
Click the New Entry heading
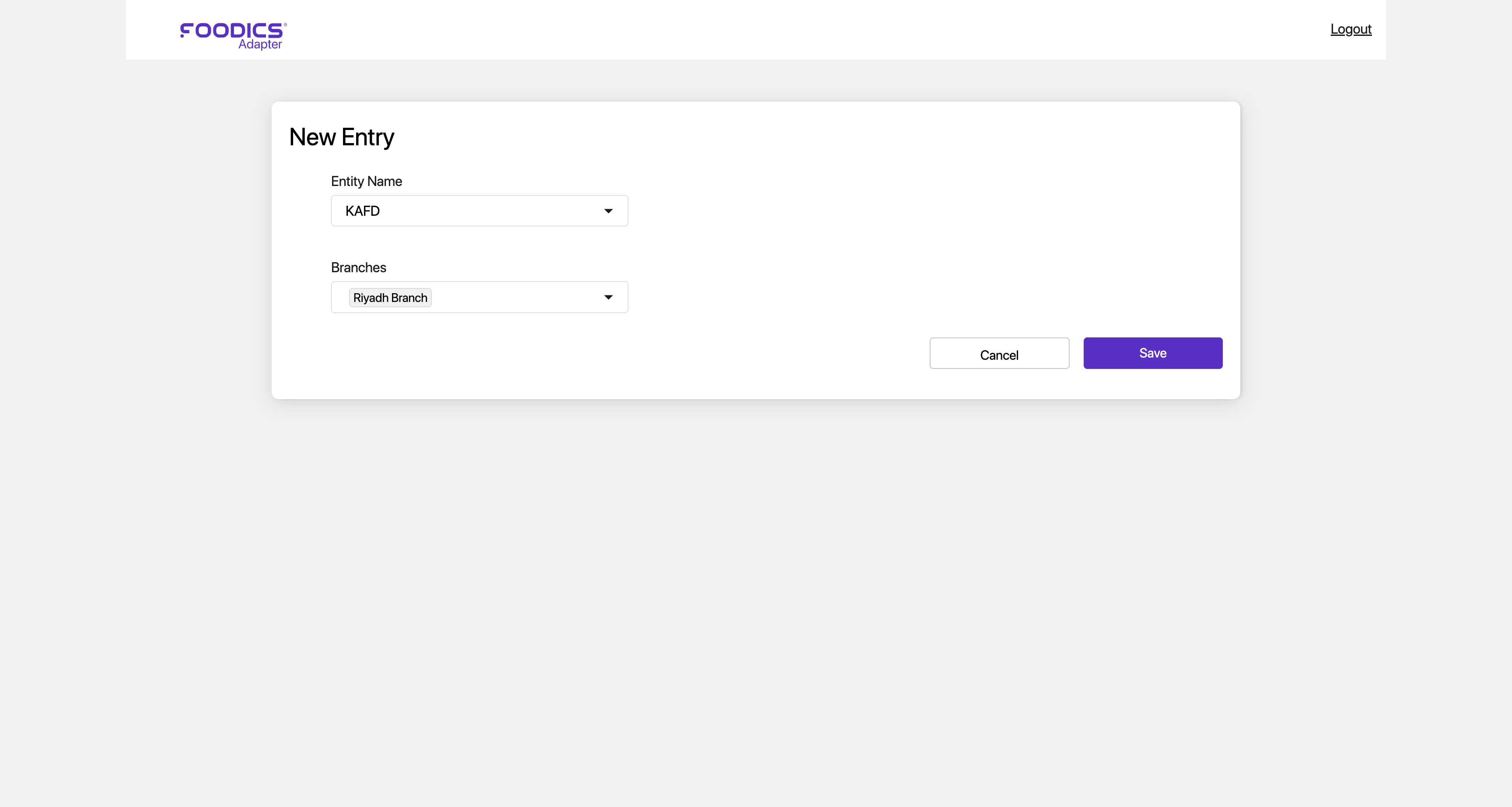tap(341, 137)
